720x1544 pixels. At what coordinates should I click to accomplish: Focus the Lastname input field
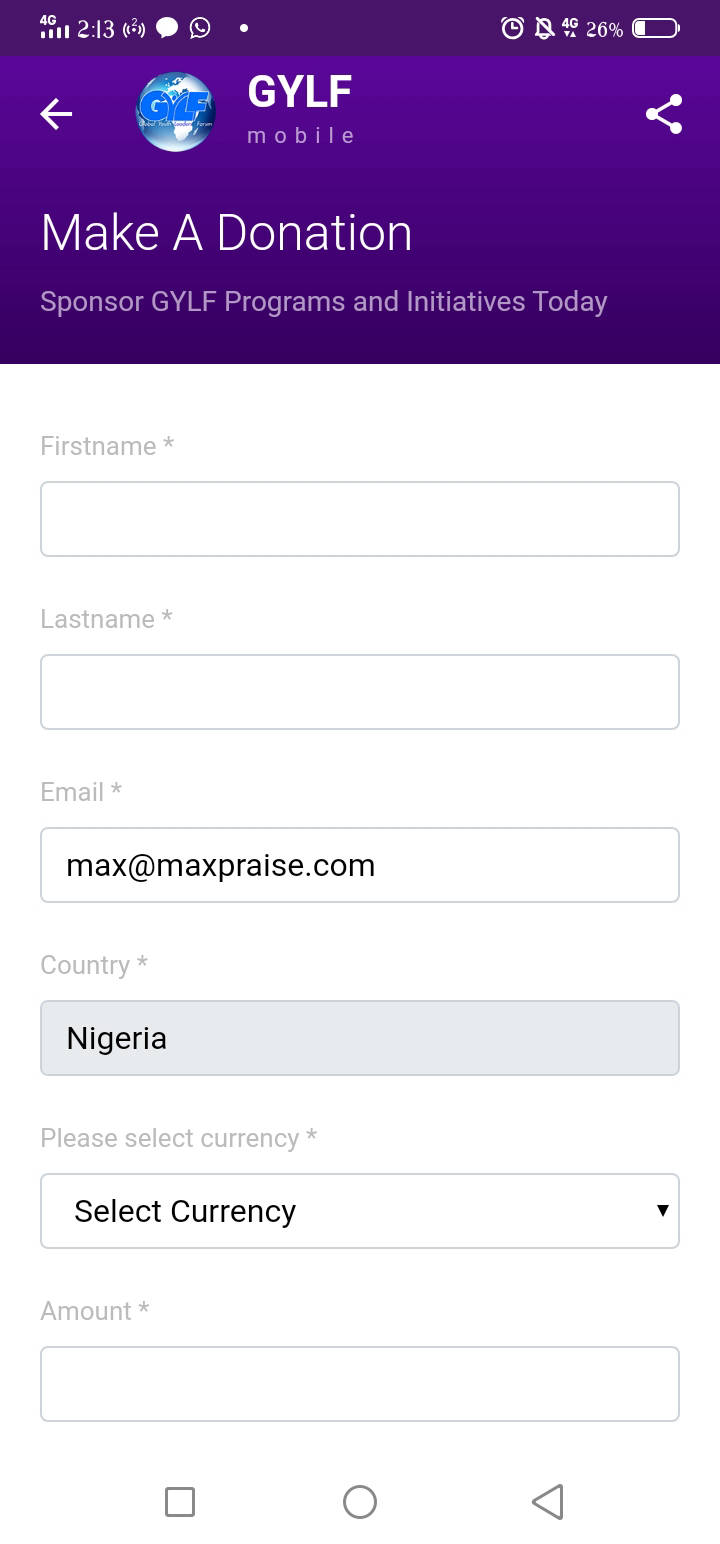[360, 692]
